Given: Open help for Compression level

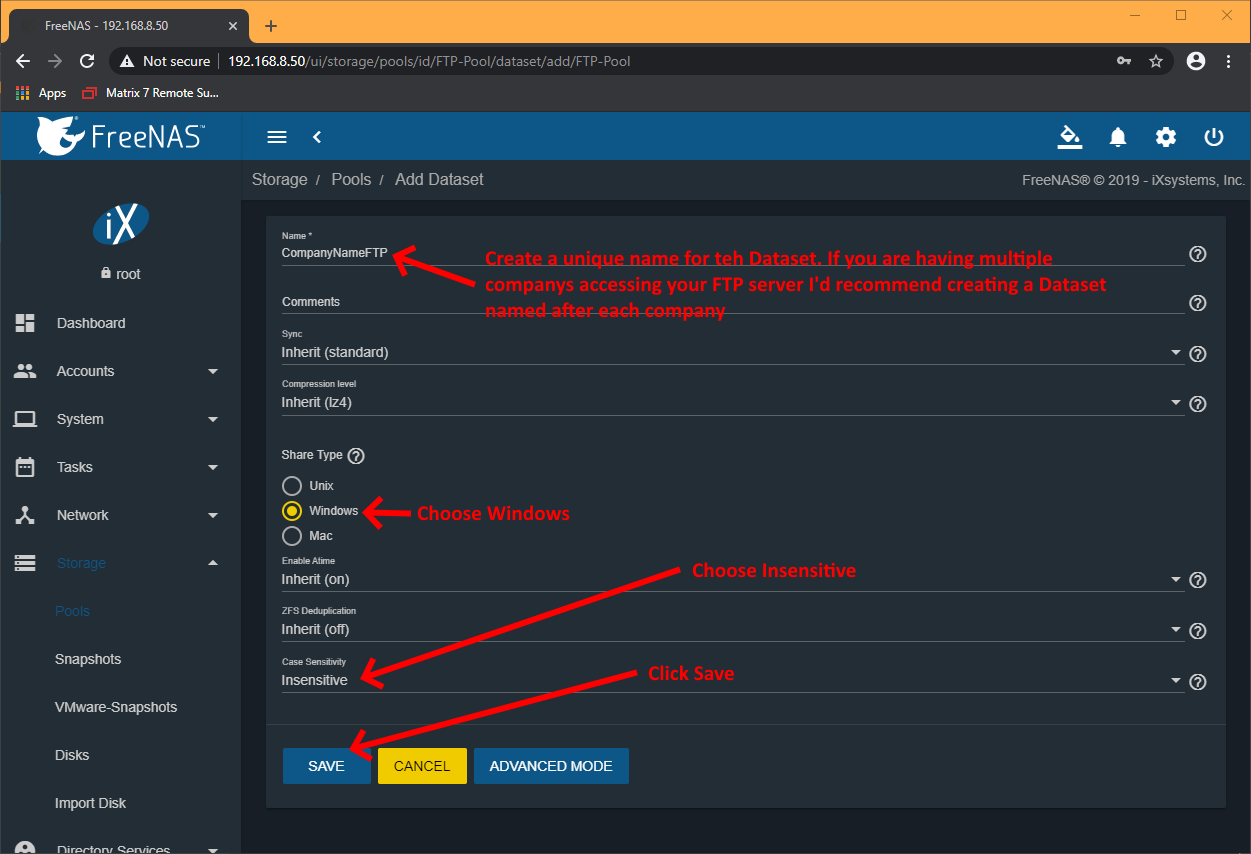Looking at the screenshot, I should pos(1198,404).
